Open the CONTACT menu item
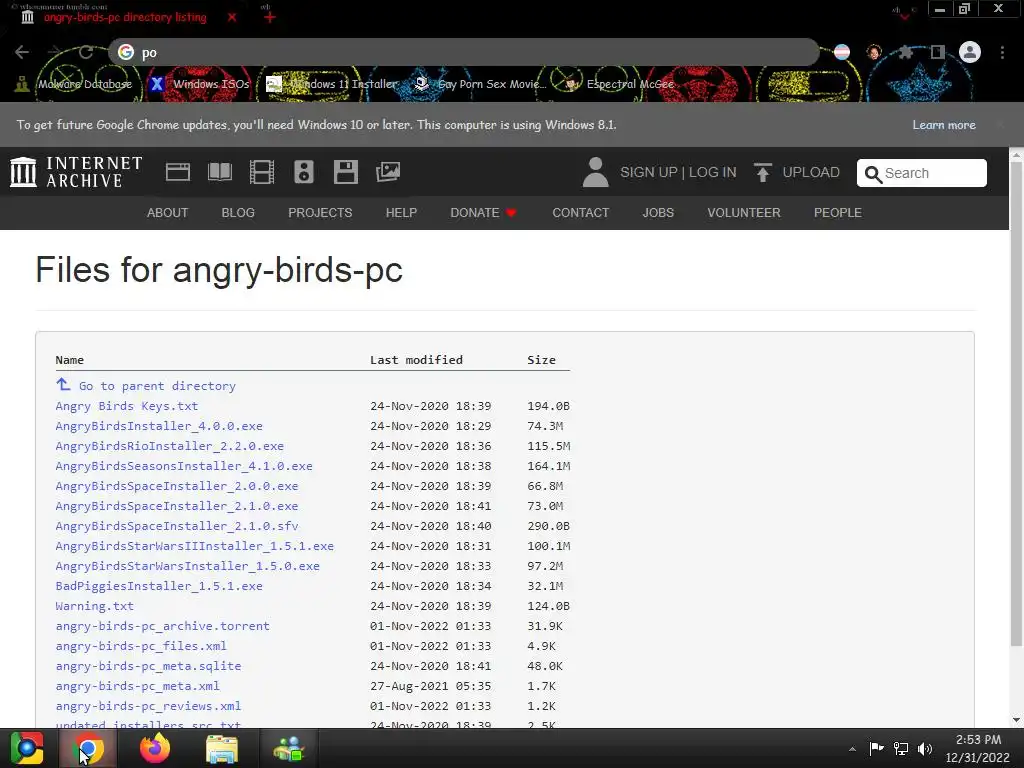Viewport: 1024px width, 768px height. [x=581, y=213]
